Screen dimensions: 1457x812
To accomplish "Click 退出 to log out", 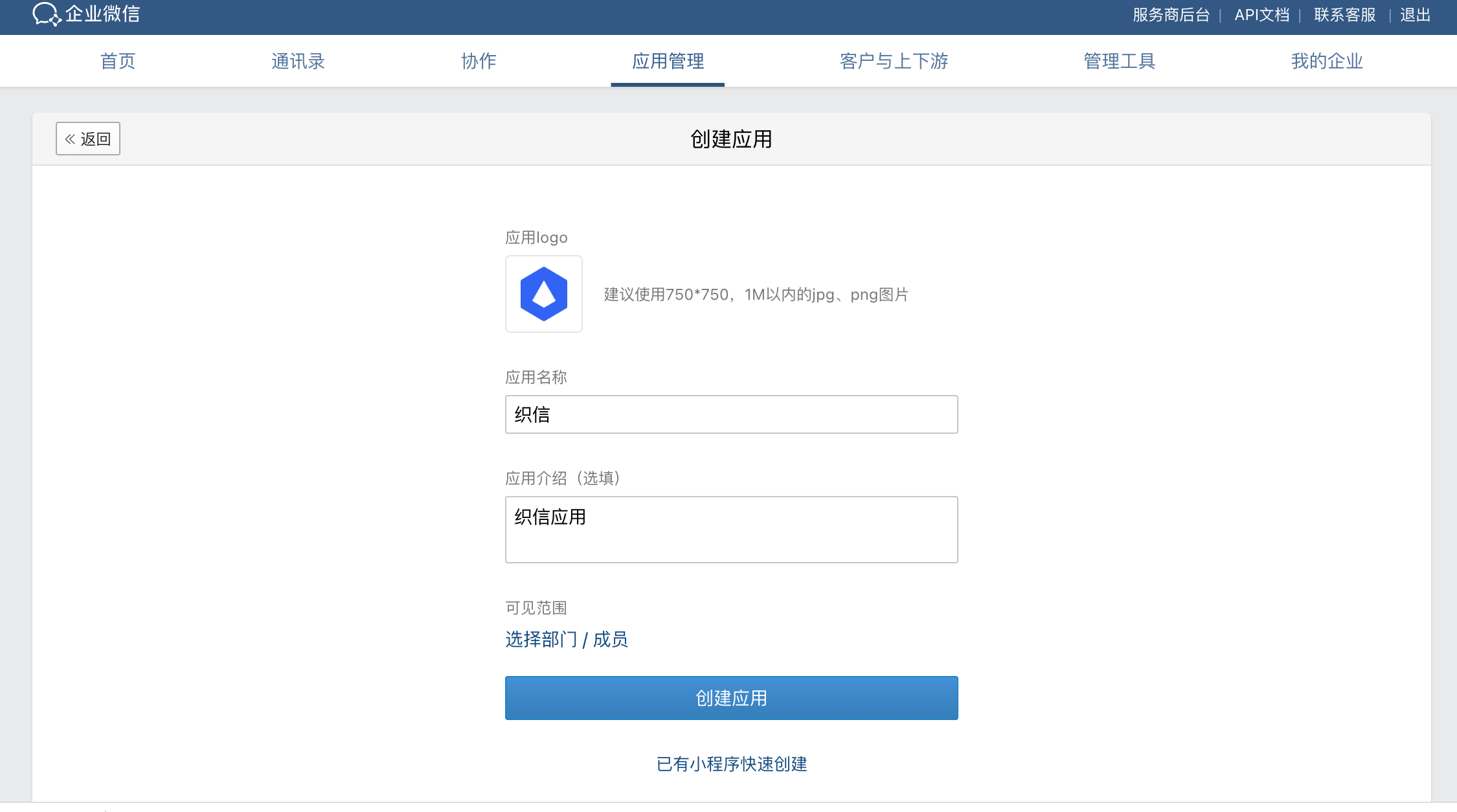I will (x=1415, y=15).
